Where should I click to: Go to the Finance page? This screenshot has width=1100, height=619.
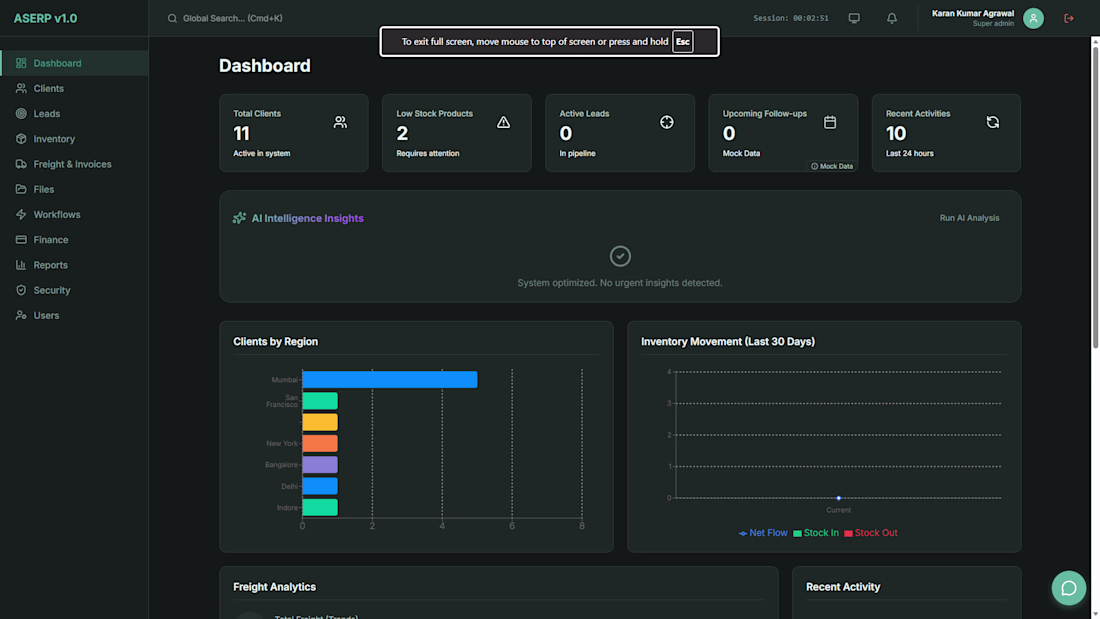coord(74,240)
